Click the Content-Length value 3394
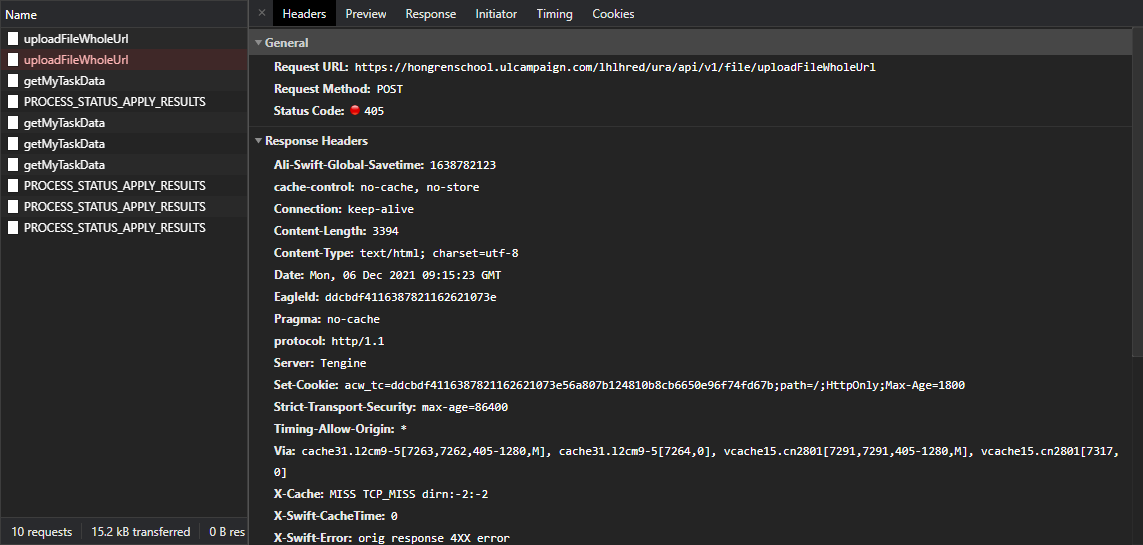The height and width of the screenshot is (545, 1143). coord(385,231)
